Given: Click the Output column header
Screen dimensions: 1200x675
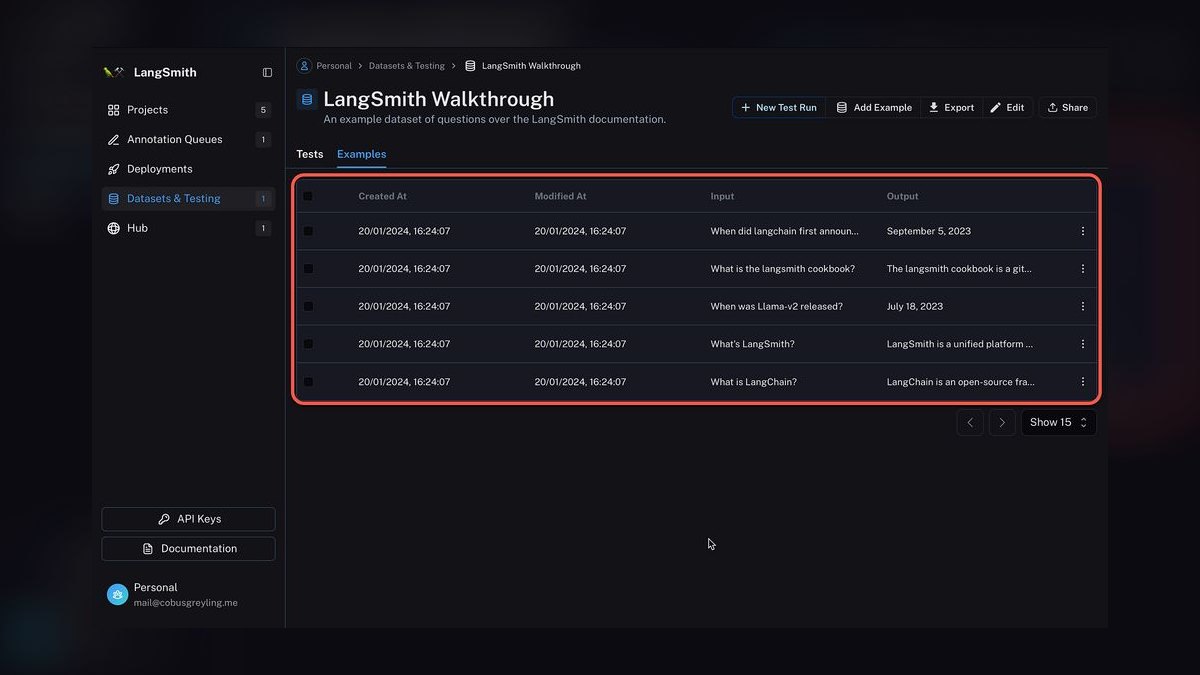Looking at the screenshot, I should pyautogui.click(x=903, y=196).
